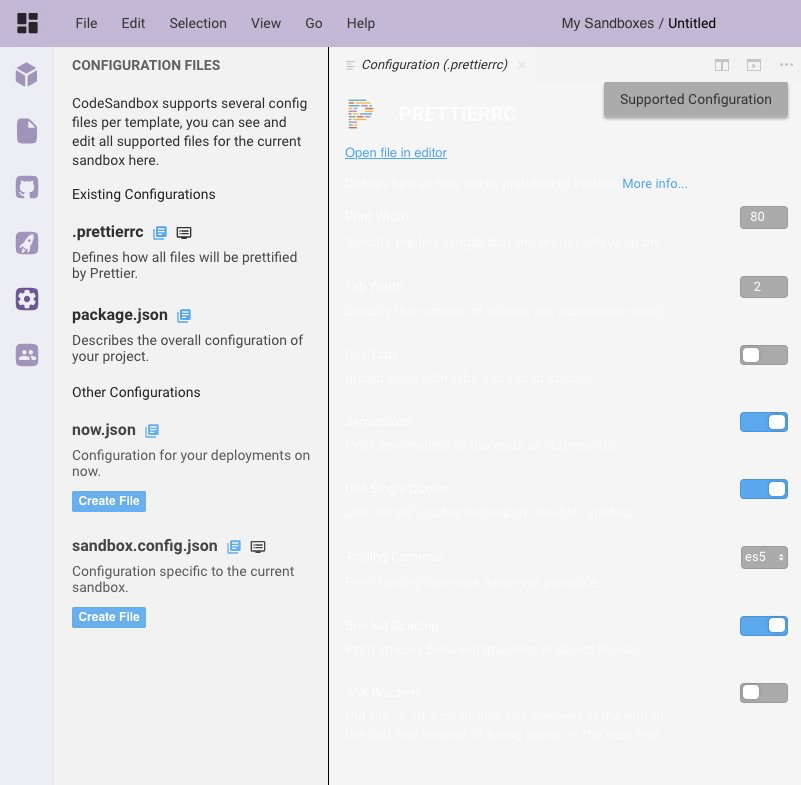
Task: Select the Configuration (.prettierrc) tab
Action: tap(434, 64)
